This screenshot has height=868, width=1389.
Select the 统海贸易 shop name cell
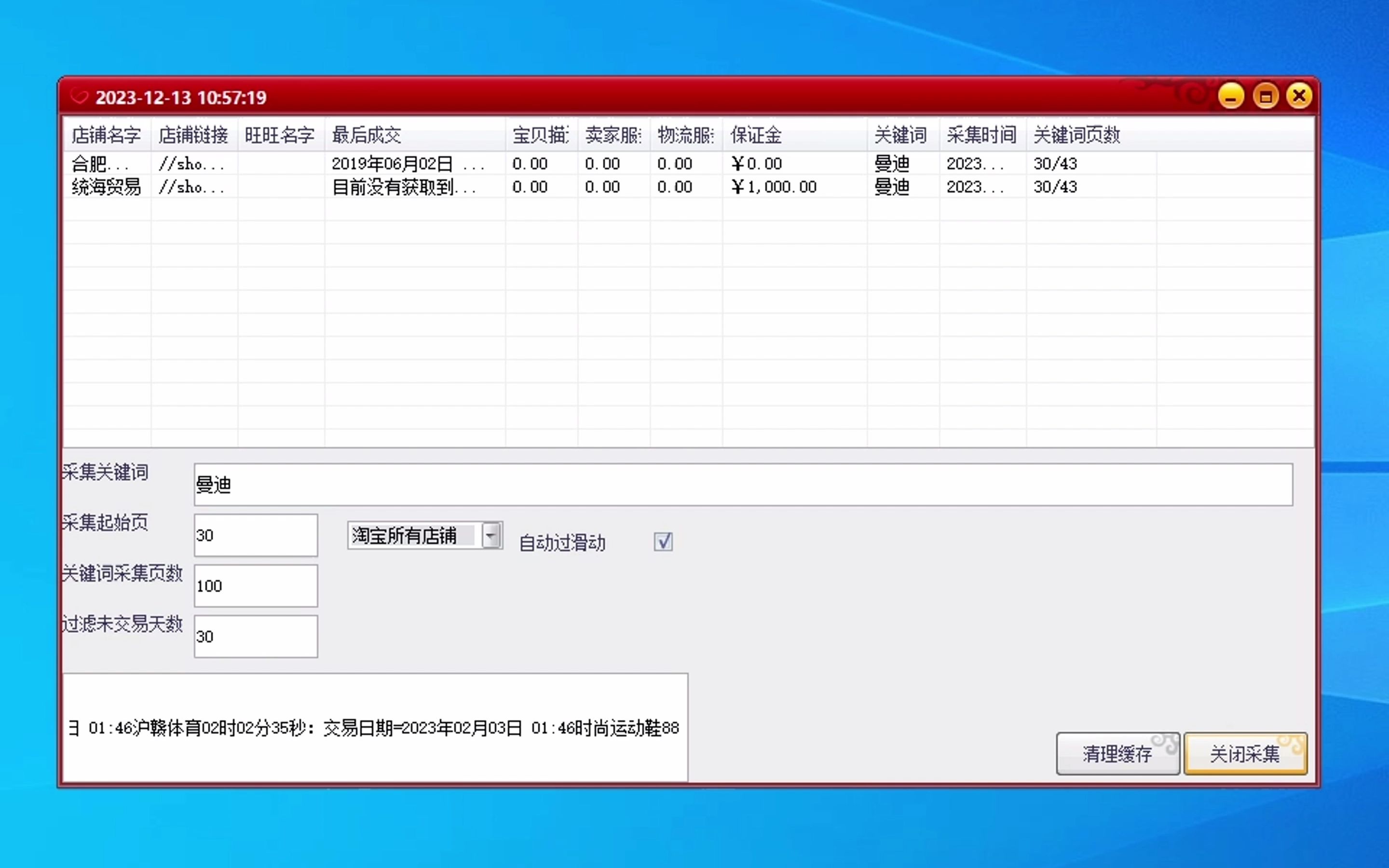(x=107, y=187)
